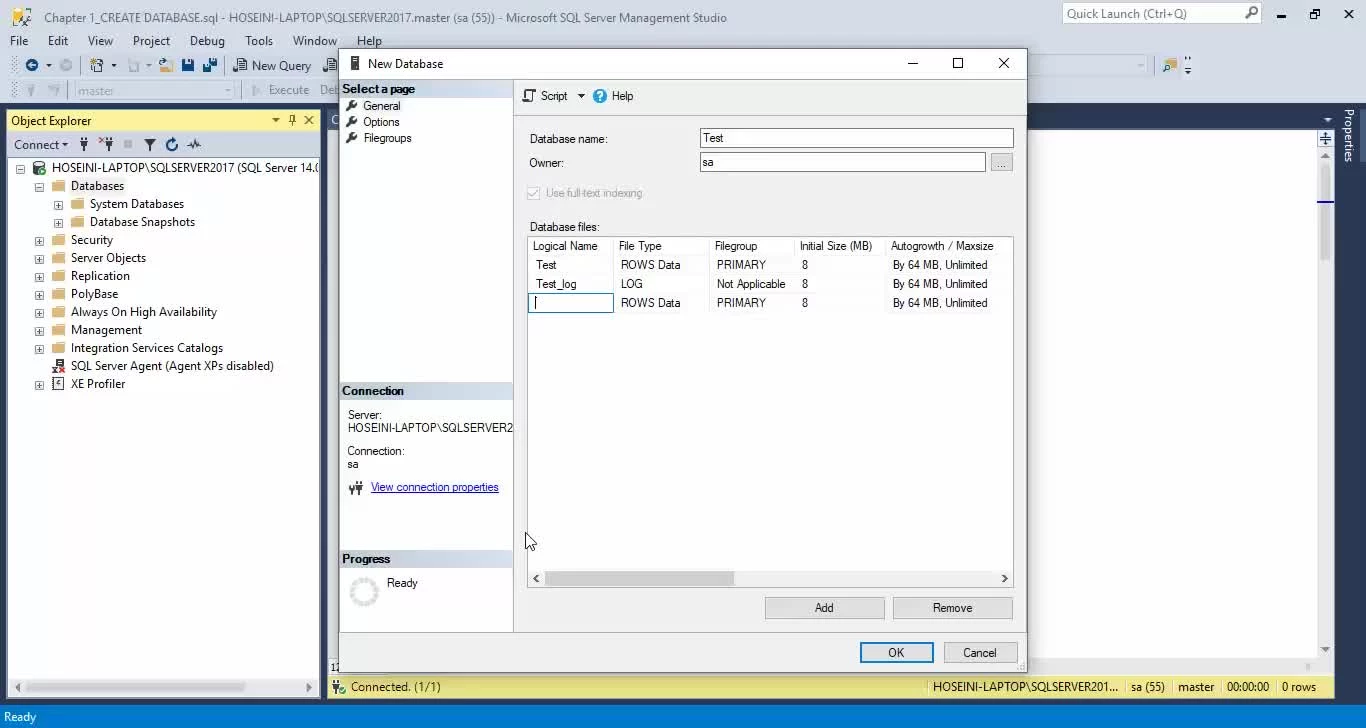
Task: Click the Logical Name column header
Action: pyautogui.click(x=569, y=246)
